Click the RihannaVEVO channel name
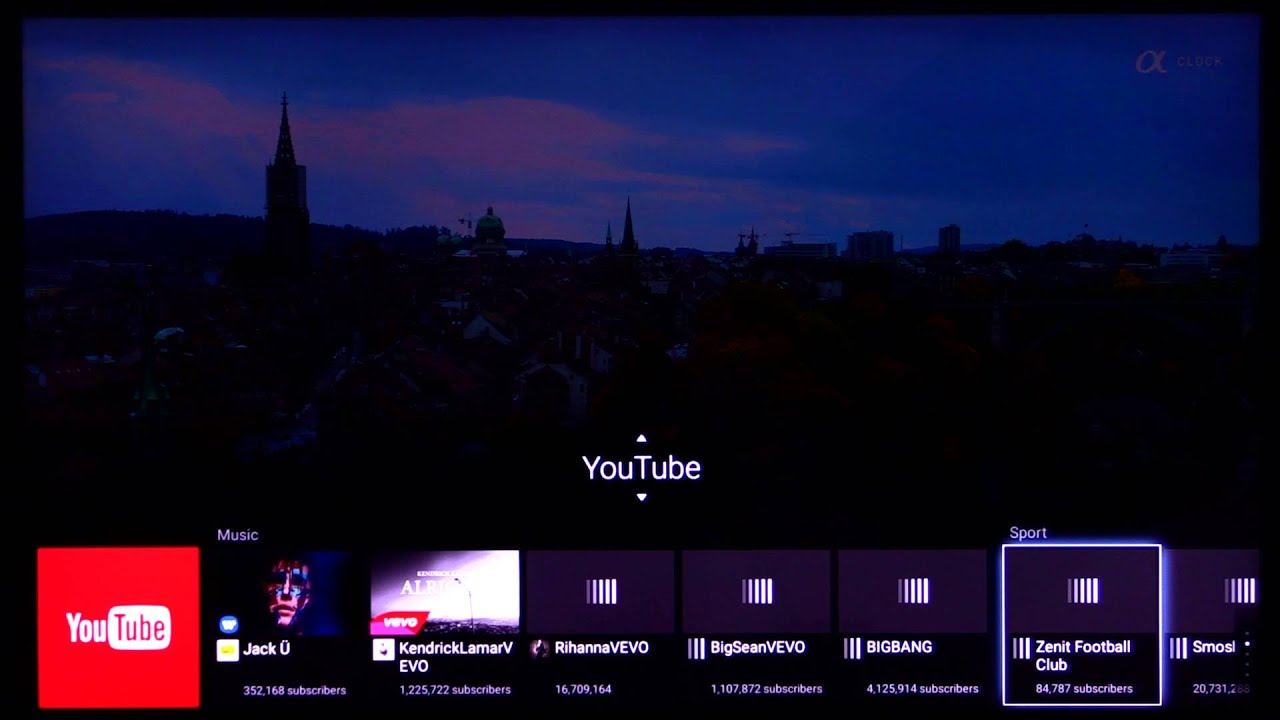Viewport: 1280px width, 720px height. [602, 648]
